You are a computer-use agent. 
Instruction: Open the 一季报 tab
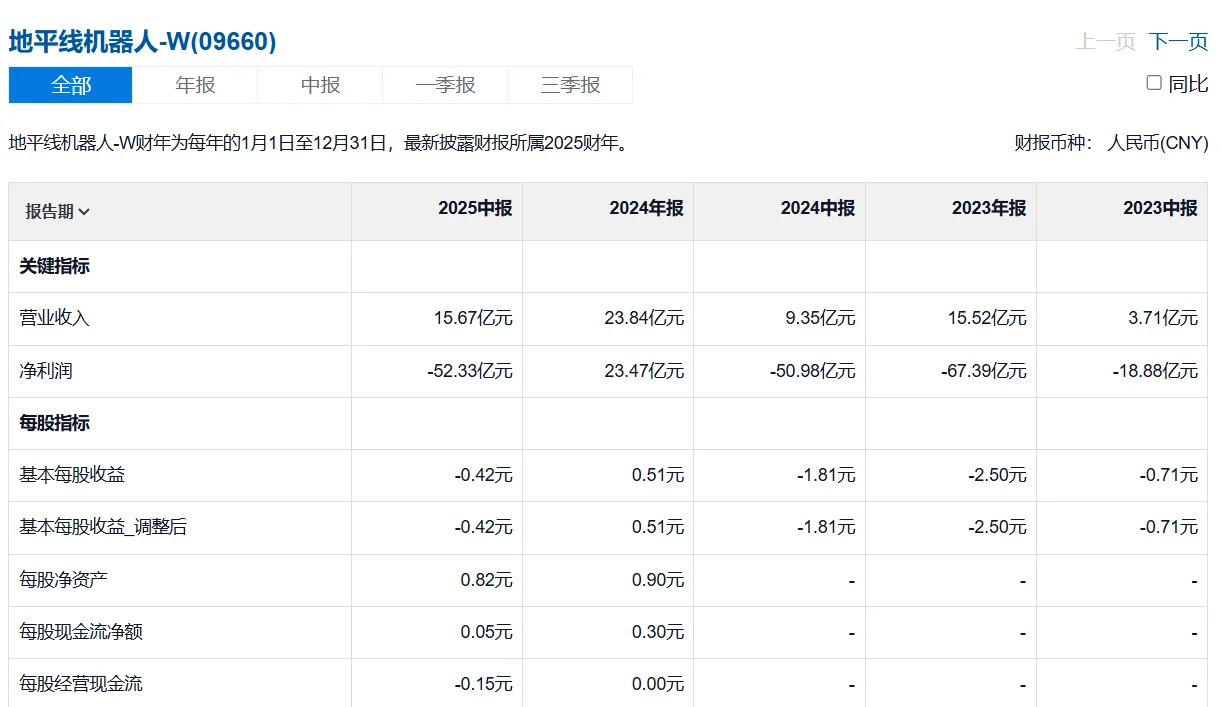click(x=445, y=85)
